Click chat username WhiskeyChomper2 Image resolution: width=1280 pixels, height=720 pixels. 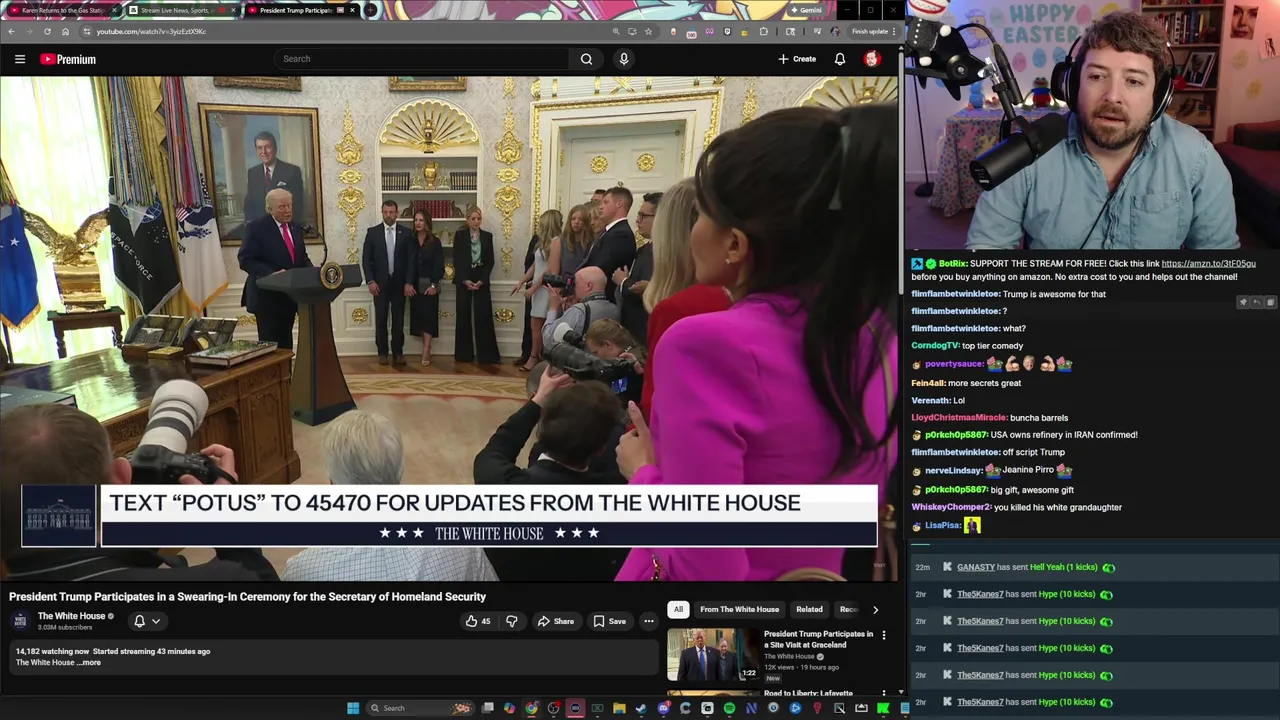pyautogui.click(x=950, y=507)
